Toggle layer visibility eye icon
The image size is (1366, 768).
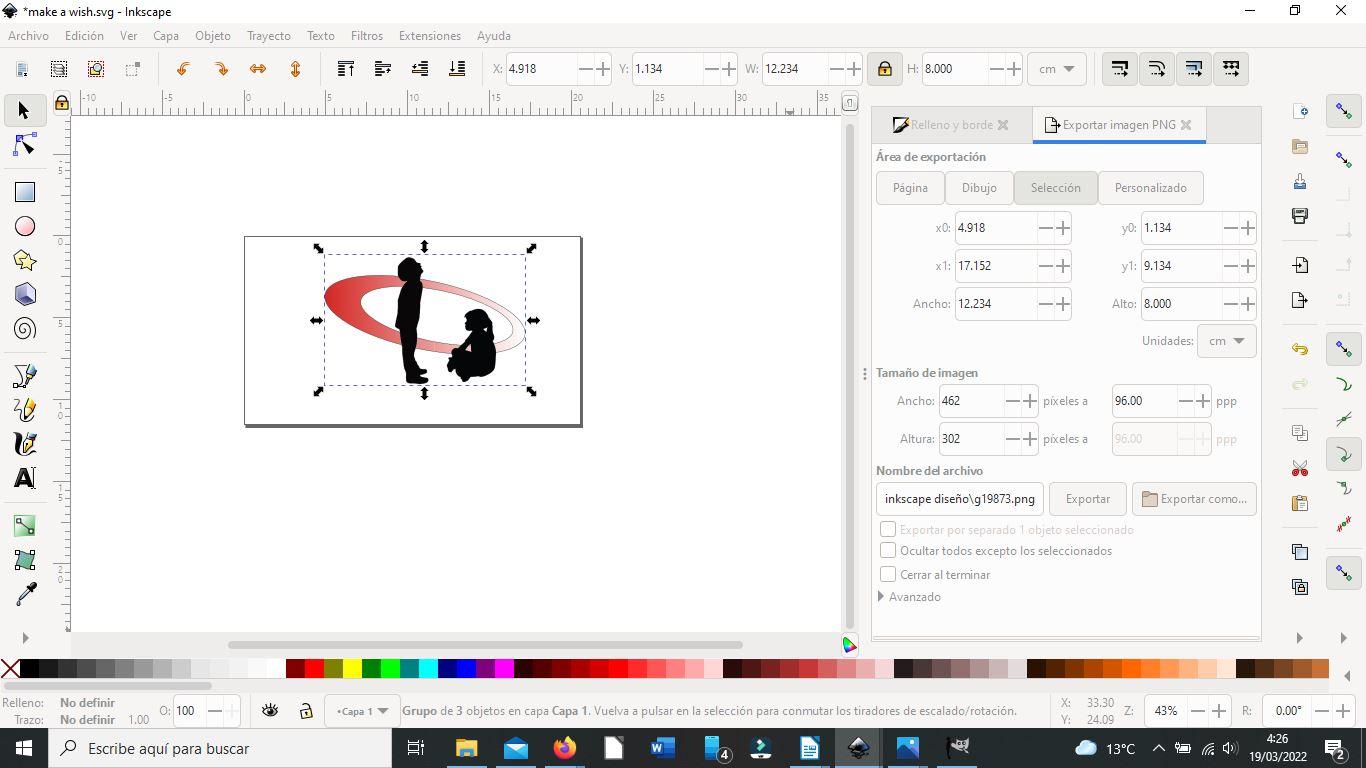click(x=270, y=711)
